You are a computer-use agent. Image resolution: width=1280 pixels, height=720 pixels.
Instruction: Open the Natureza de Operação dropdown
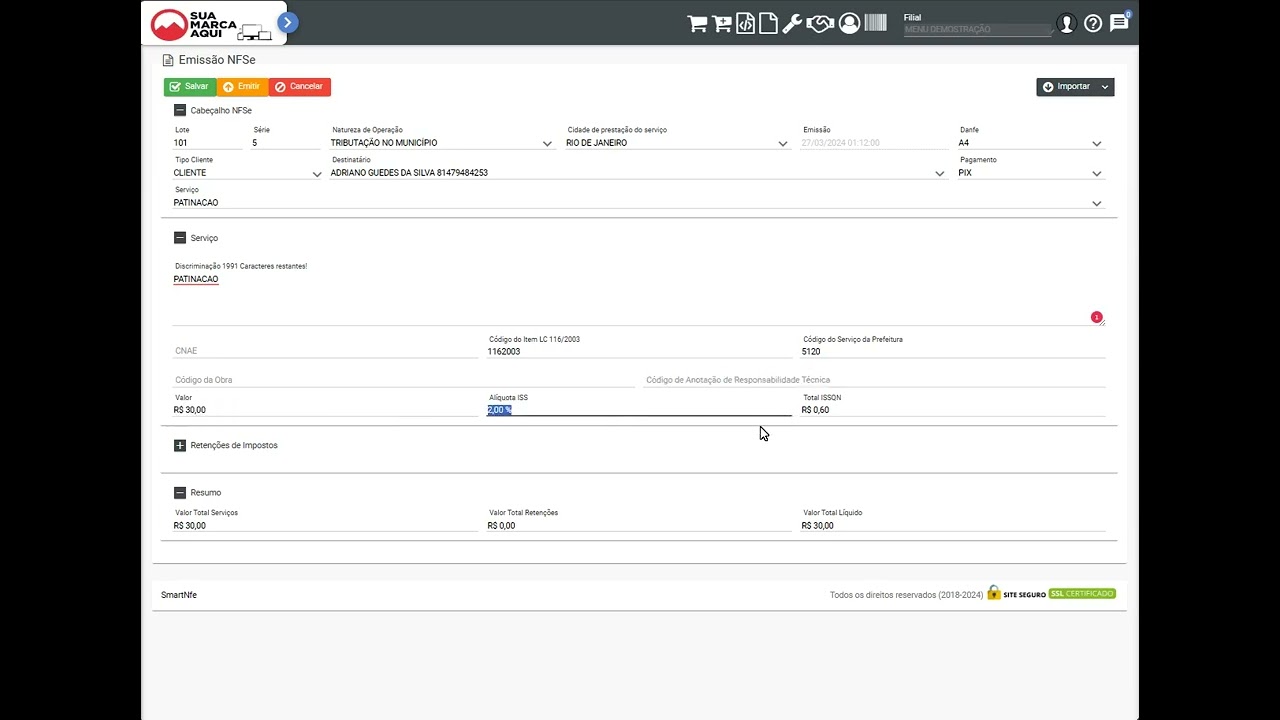tap(442, 143)
